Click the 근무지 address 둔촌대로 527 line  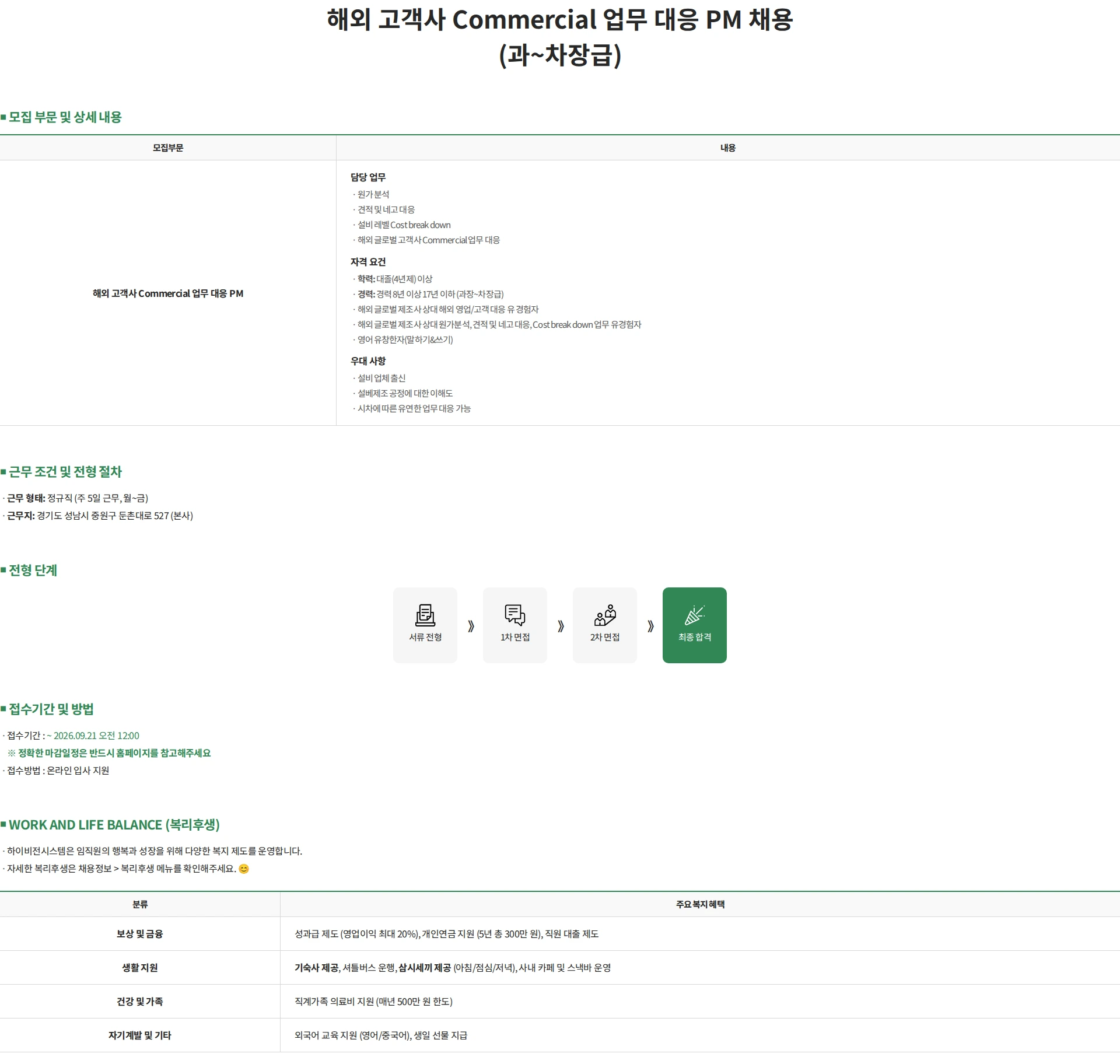98,516
